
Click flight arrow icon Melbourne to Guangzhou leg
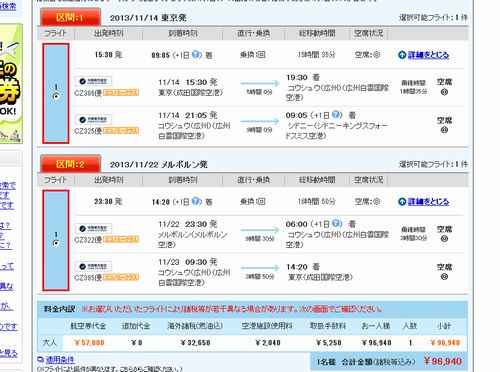[x=260, y=230]
